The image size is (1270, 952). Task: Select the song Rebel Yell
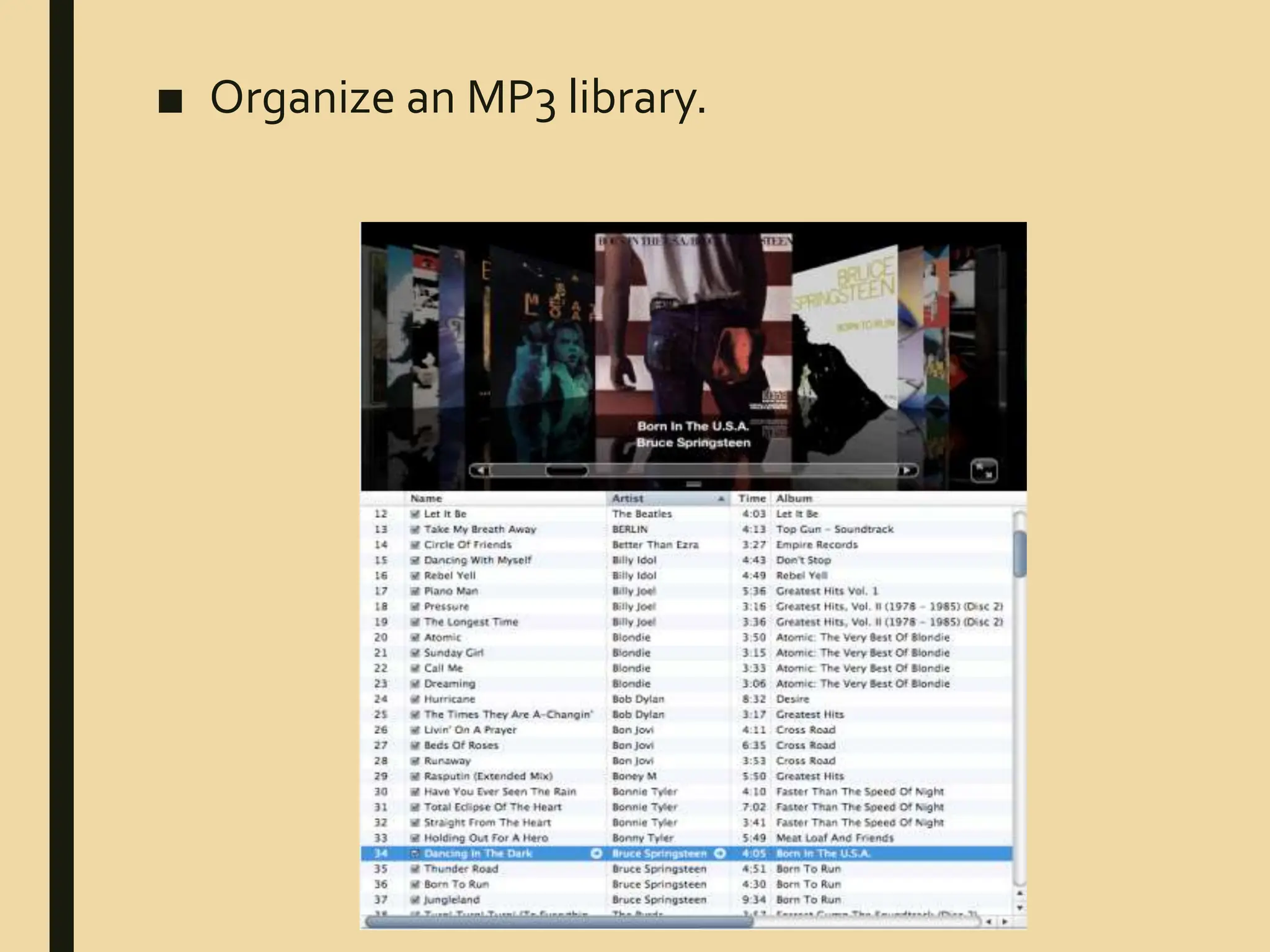click(450, 576)
